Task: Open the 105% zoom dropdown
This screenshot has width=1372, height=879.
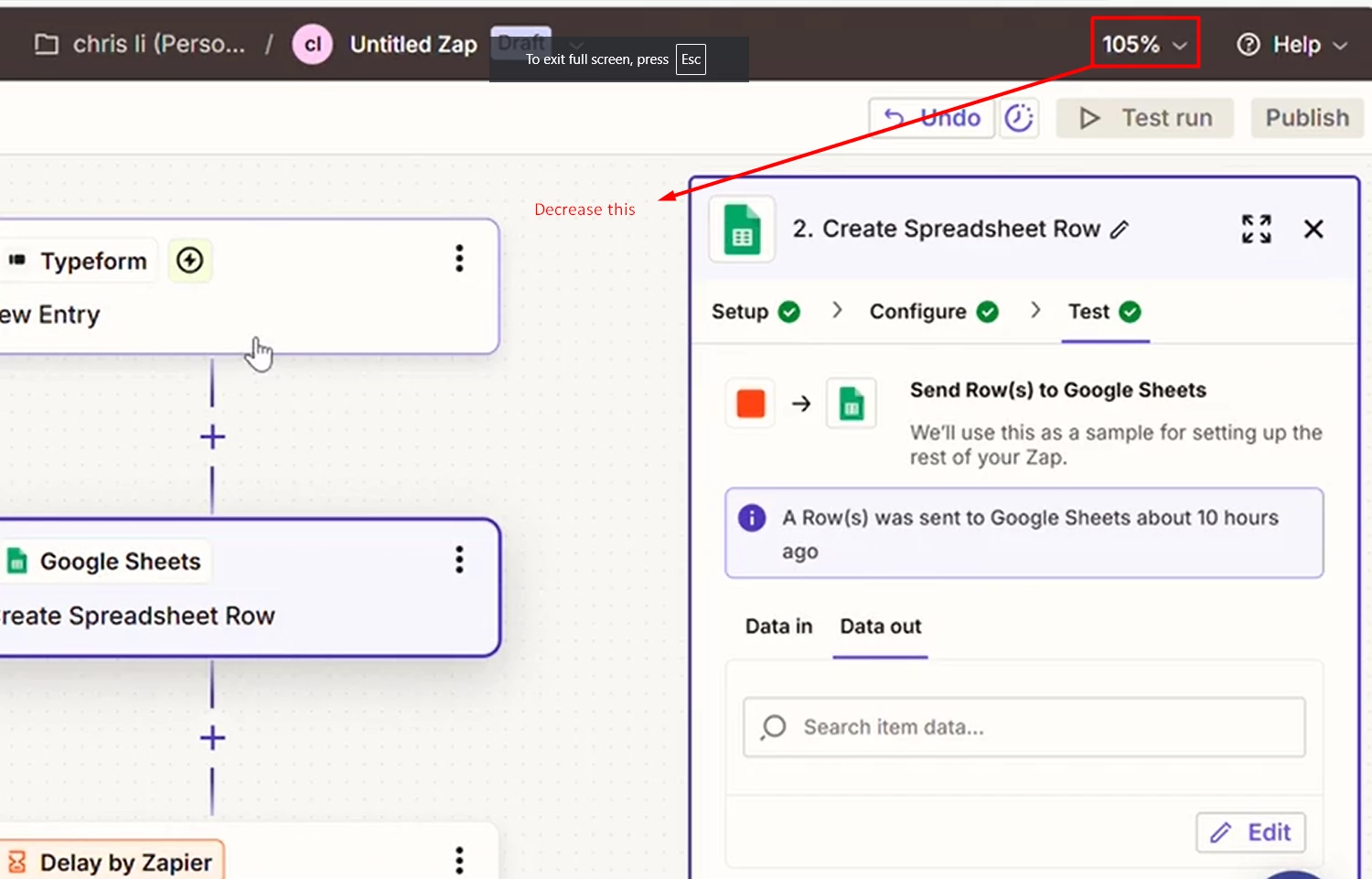Action: point(1144,44)
